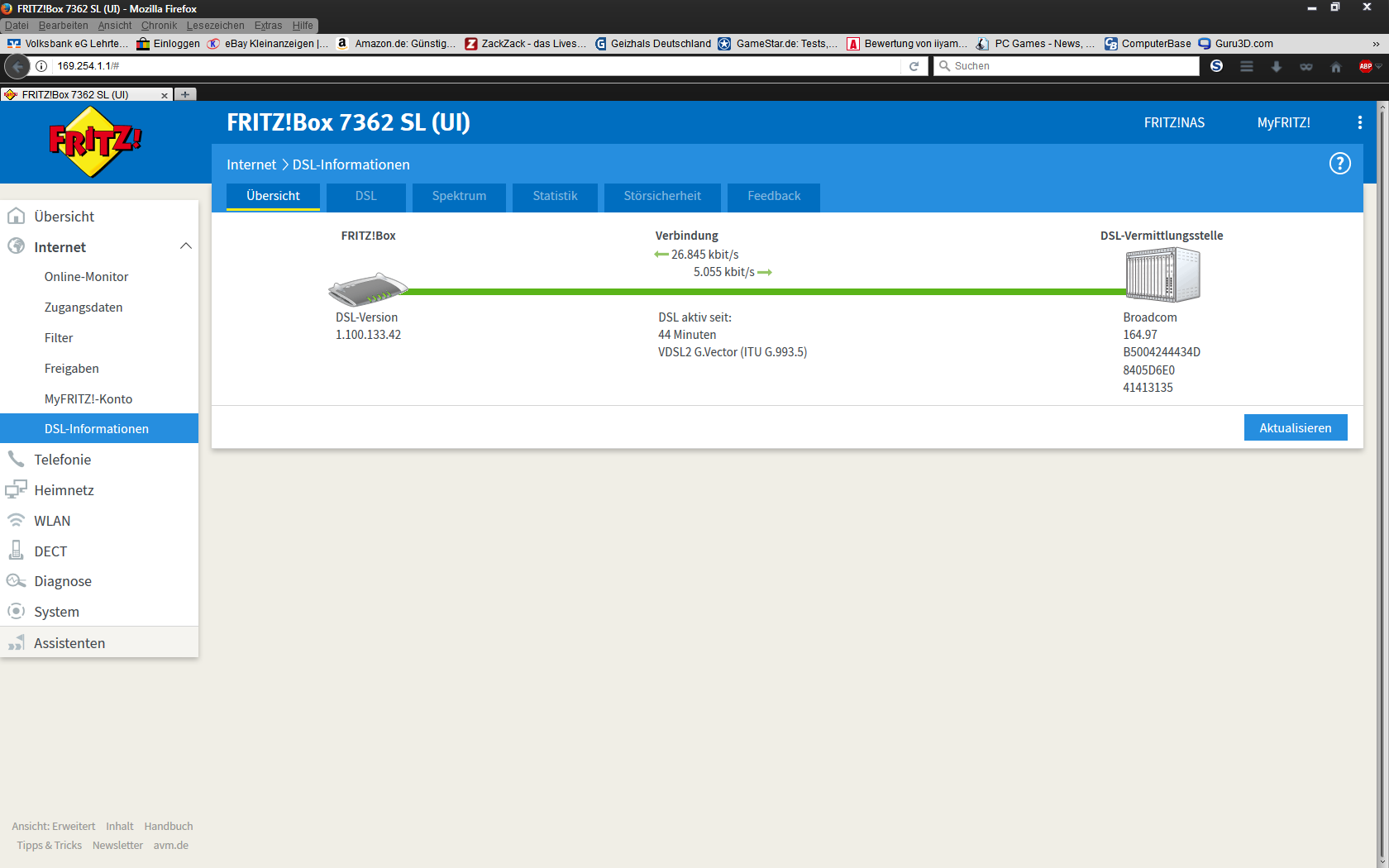Open the Extras menu

[x=268, y=26]
